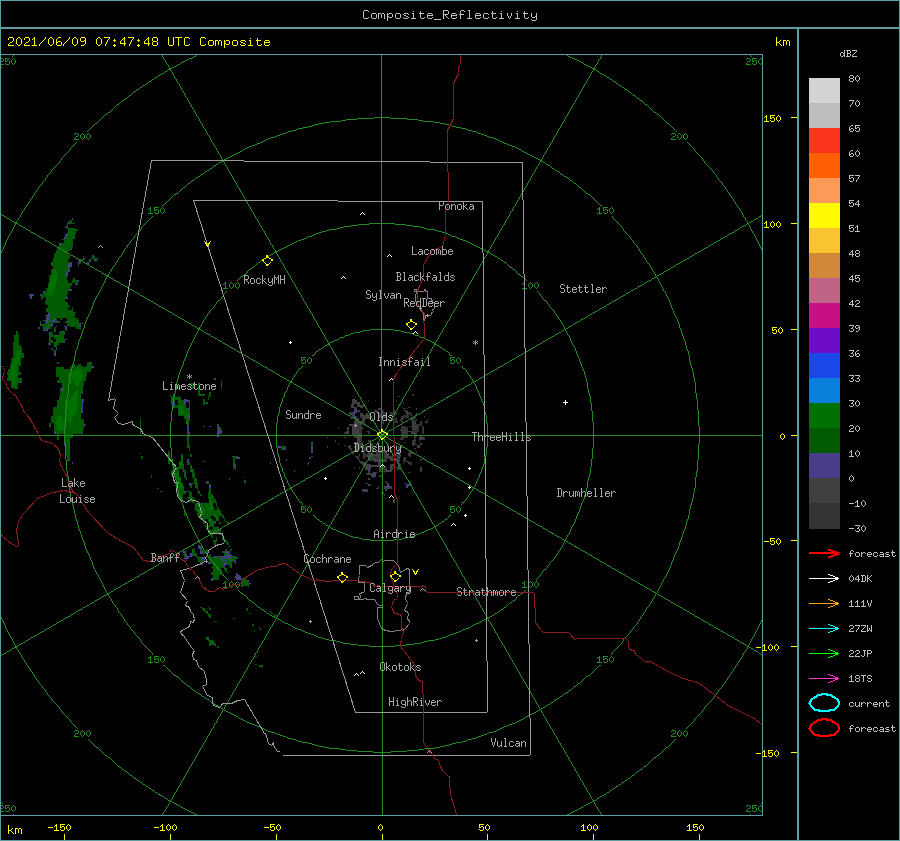Click the yellow diamond marker near Cochrane
Screen dimensions: 900x841
point(343,578)
